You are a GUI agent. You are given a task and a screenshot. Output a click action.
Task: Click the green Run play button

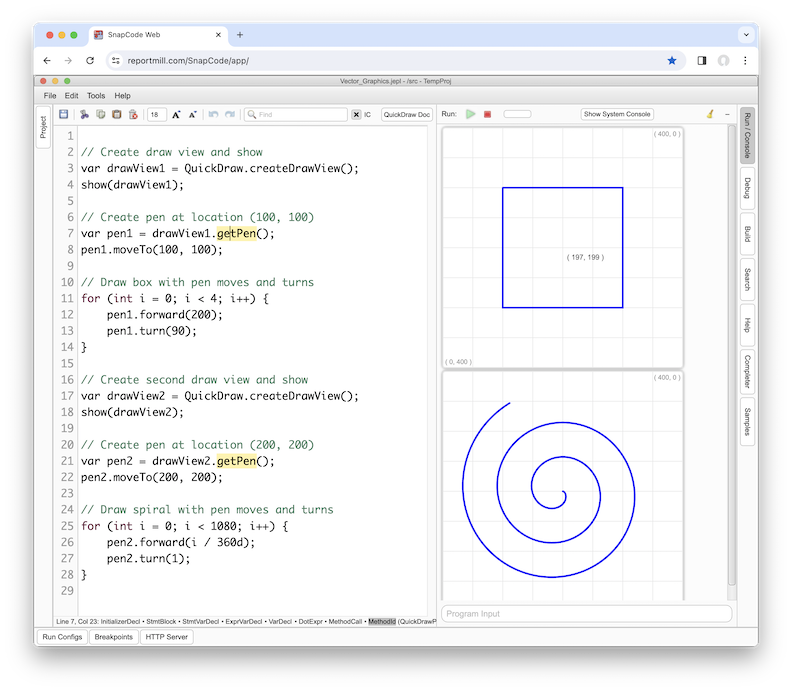click(471, 114)
